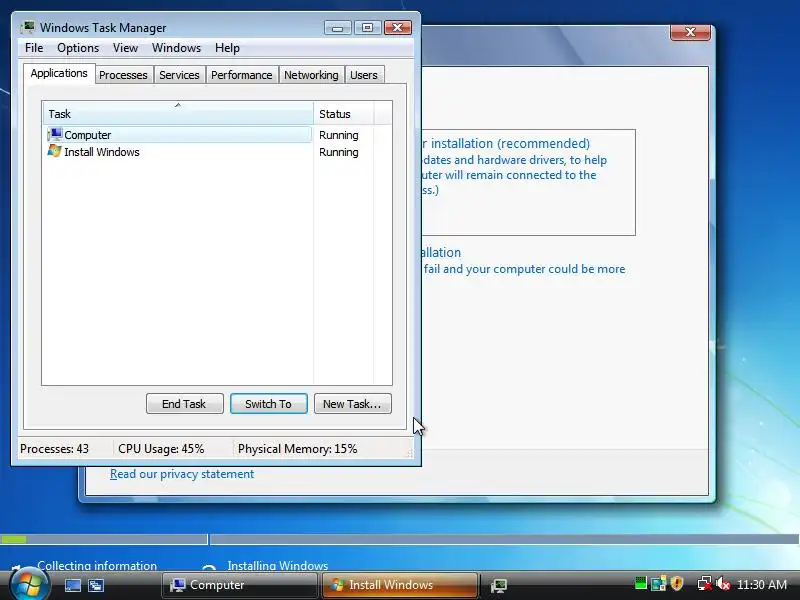The width and height of the screenshot is (800, 600).
Task: Click Running status for Computer
Action: (339, 135)
